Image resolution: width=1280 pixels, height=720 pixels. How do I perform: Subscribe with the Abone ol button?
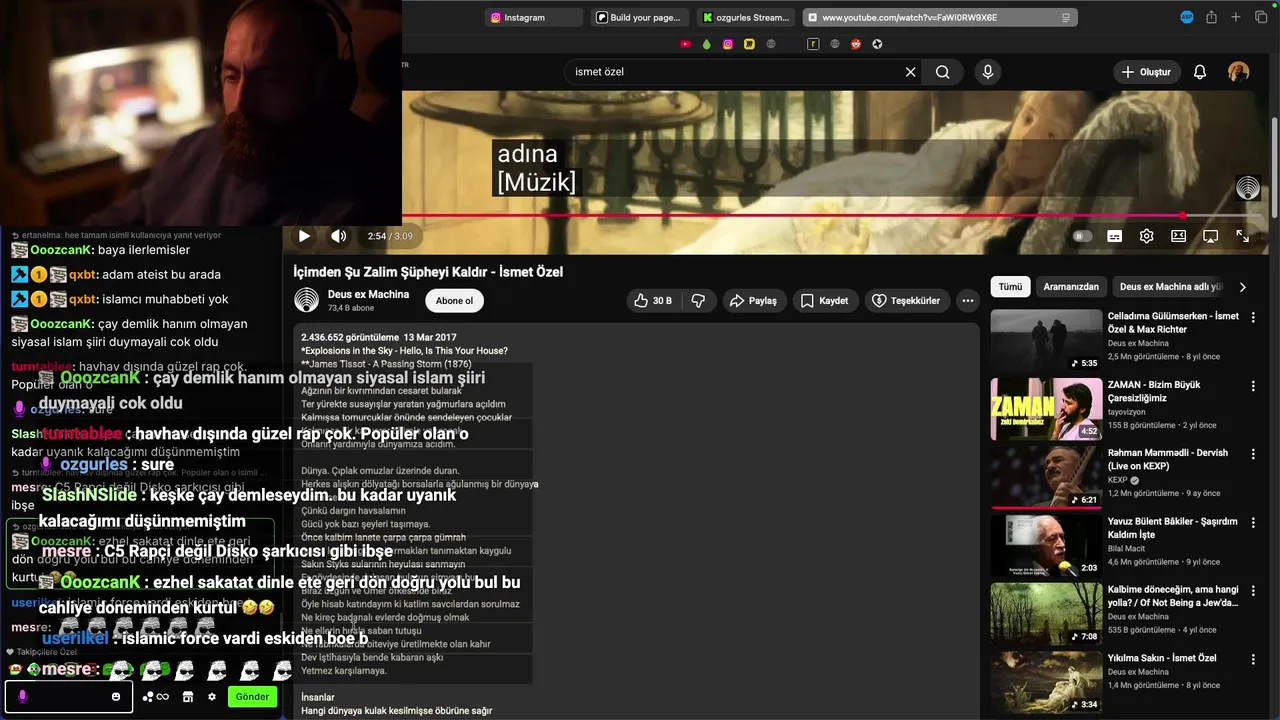point(455,300)
